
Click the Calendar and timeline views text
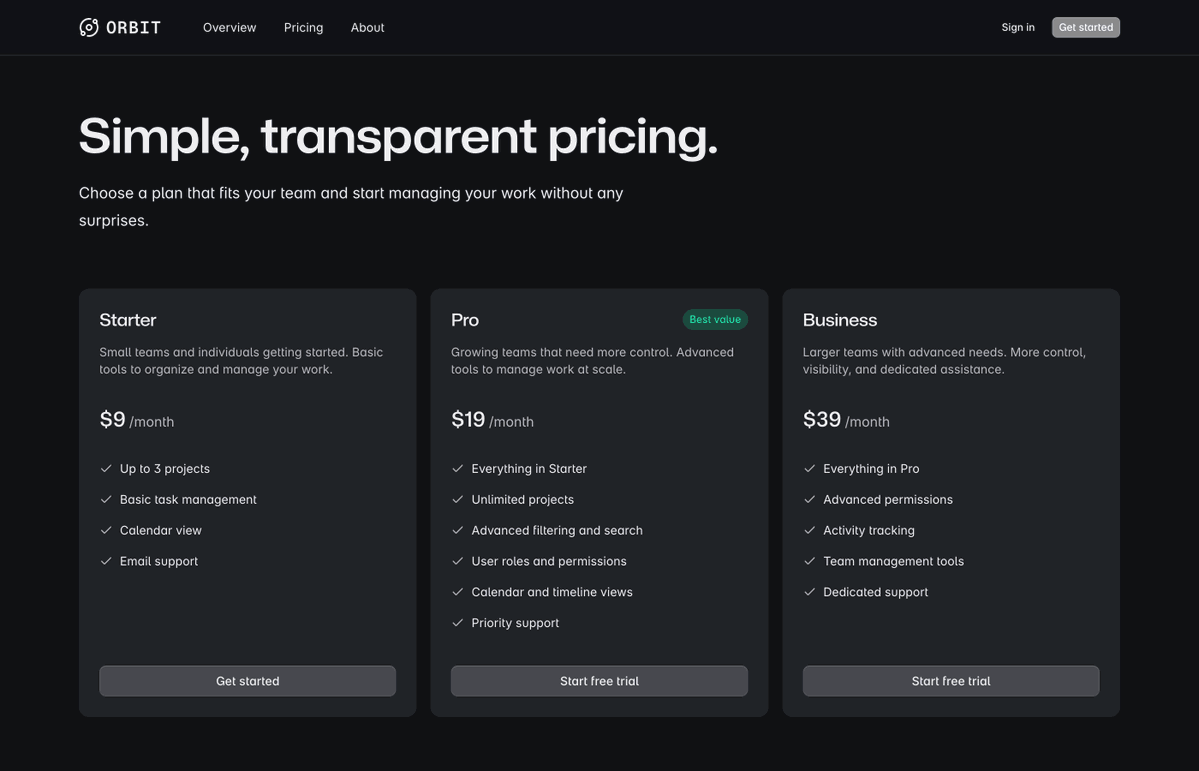pyautogui.click(x=552, y=592)
